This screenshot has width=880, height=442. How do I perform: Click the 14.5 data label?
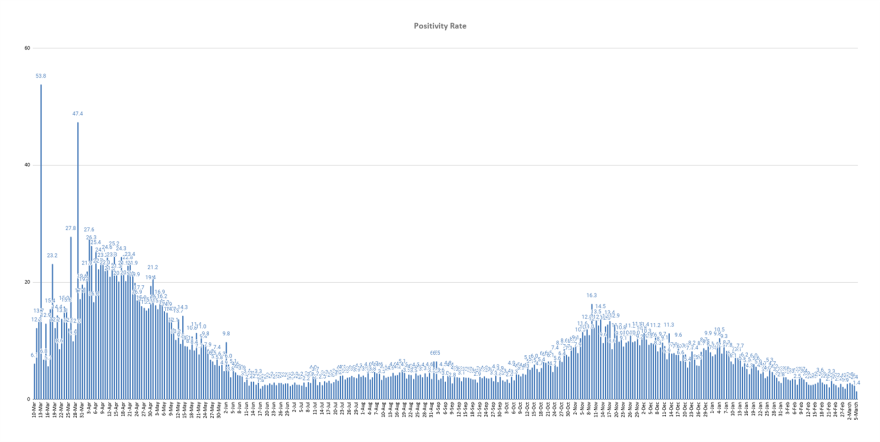click(600, 307)
